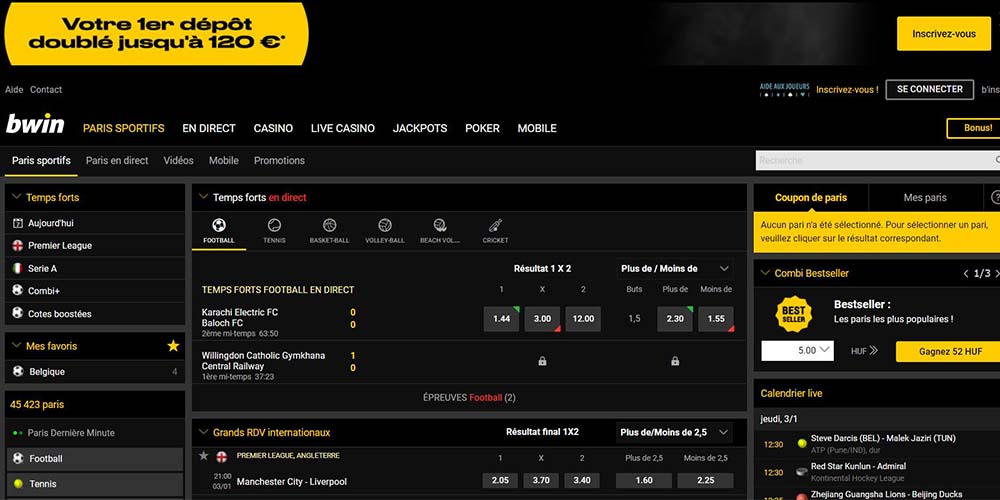Click the Mes favoris star icon
This screenshot has height=500, width=1000.
point(173,346)
